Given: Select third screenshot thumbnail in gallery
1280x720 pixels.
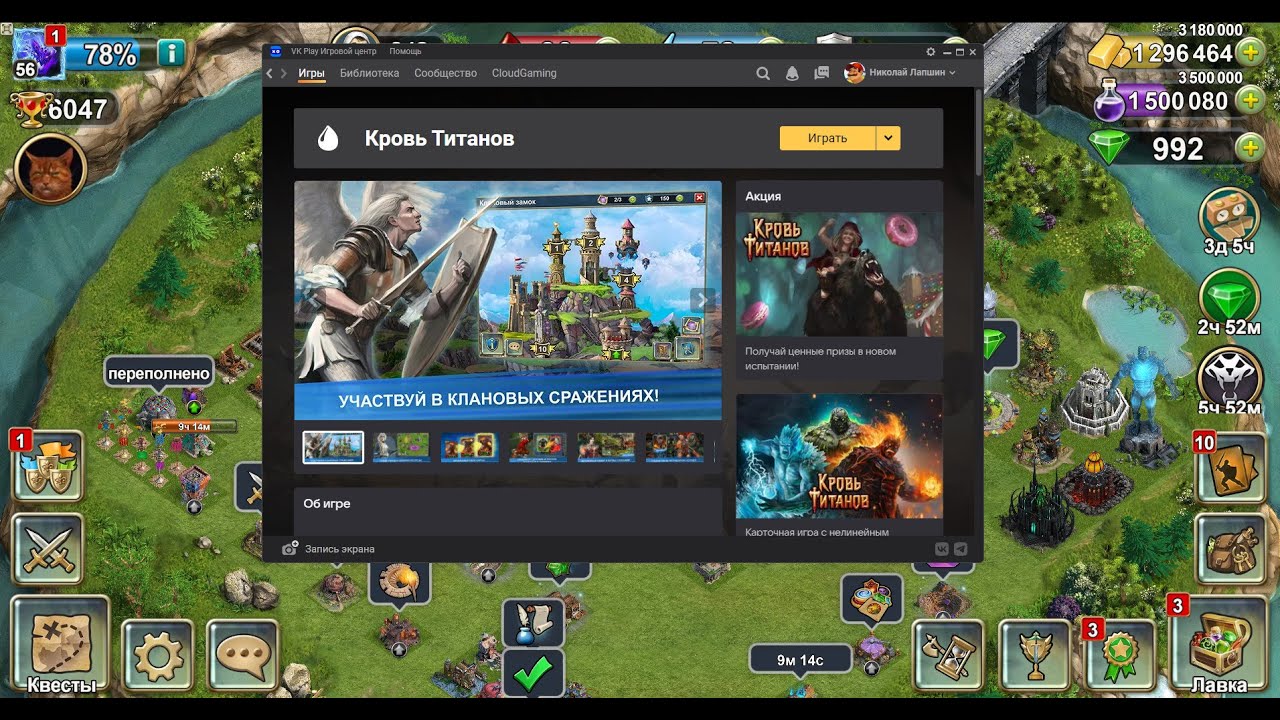Looking at the screenshot, I should [469, 447].
